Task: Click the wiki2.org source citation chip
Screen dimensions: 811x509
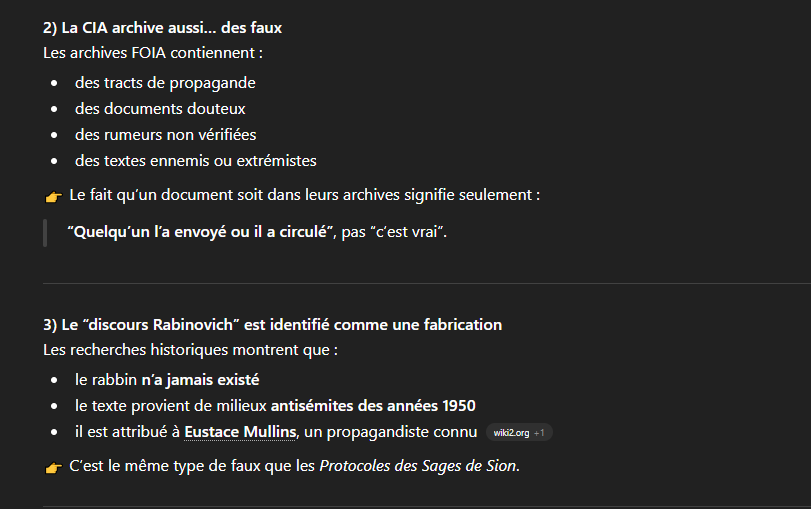Action: click(511, 433)
